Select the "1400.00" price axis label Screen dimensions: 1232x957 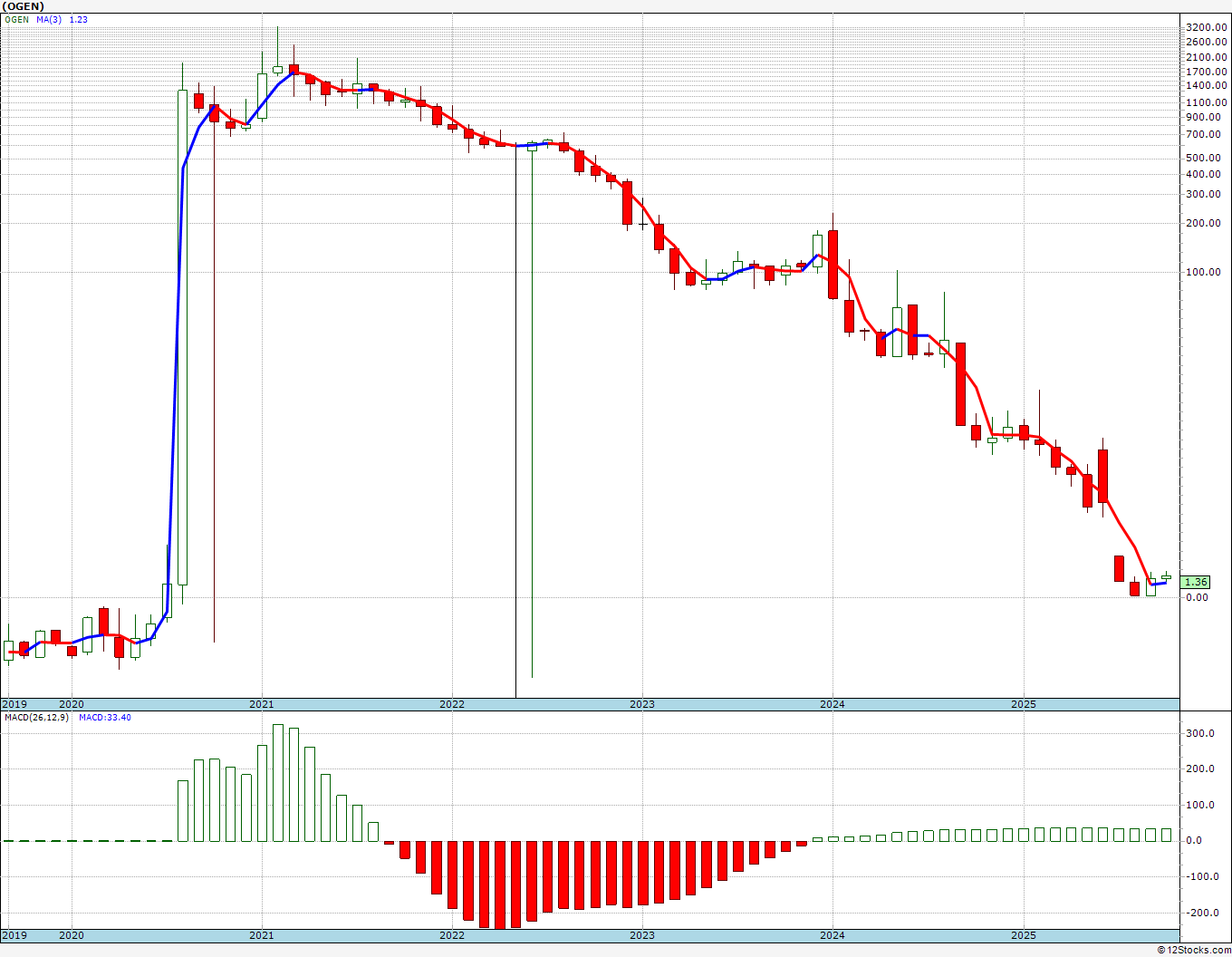(x=1206, y=85)
